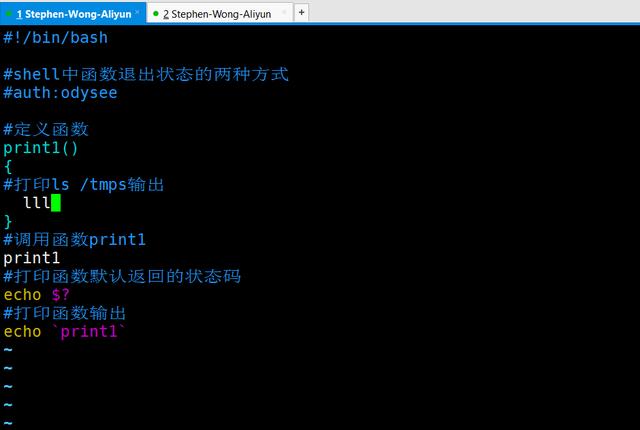Click the white "print1" function call line
Viewport: 640px width, 430px height.
[32, 258]
